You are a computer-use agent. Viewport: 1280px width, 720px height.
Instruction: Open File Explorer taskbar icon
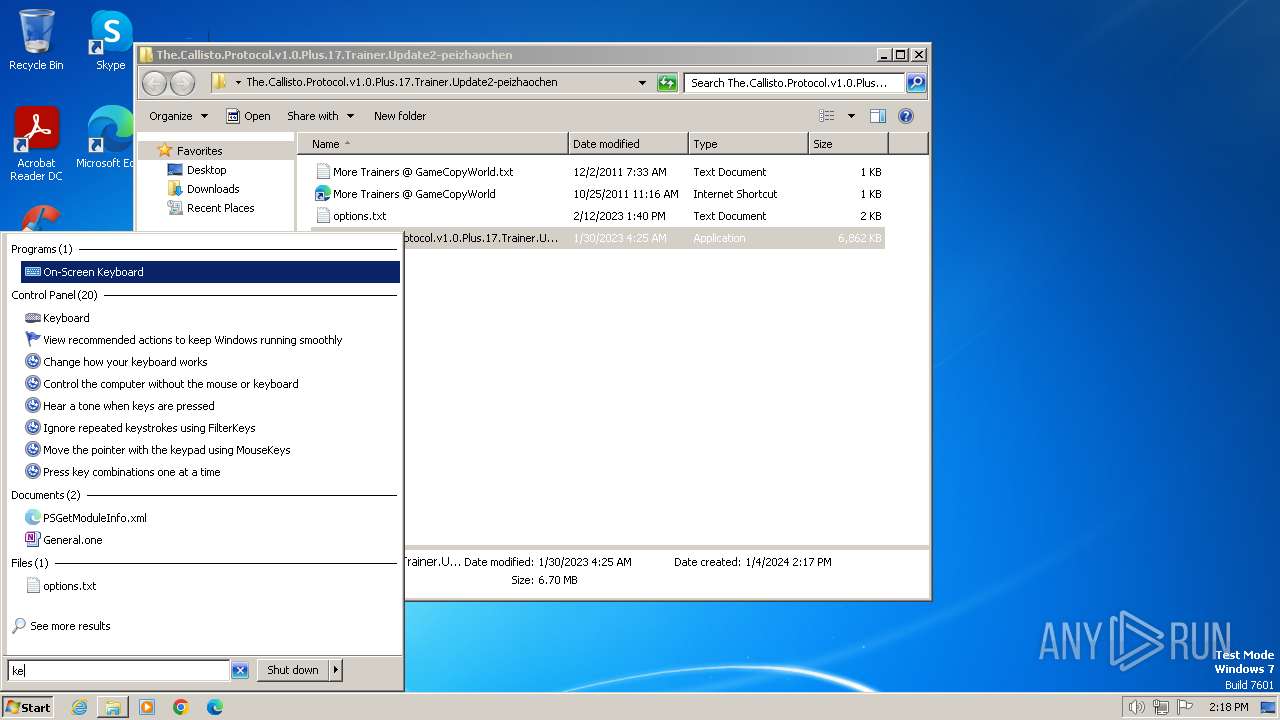coord(112,707)
